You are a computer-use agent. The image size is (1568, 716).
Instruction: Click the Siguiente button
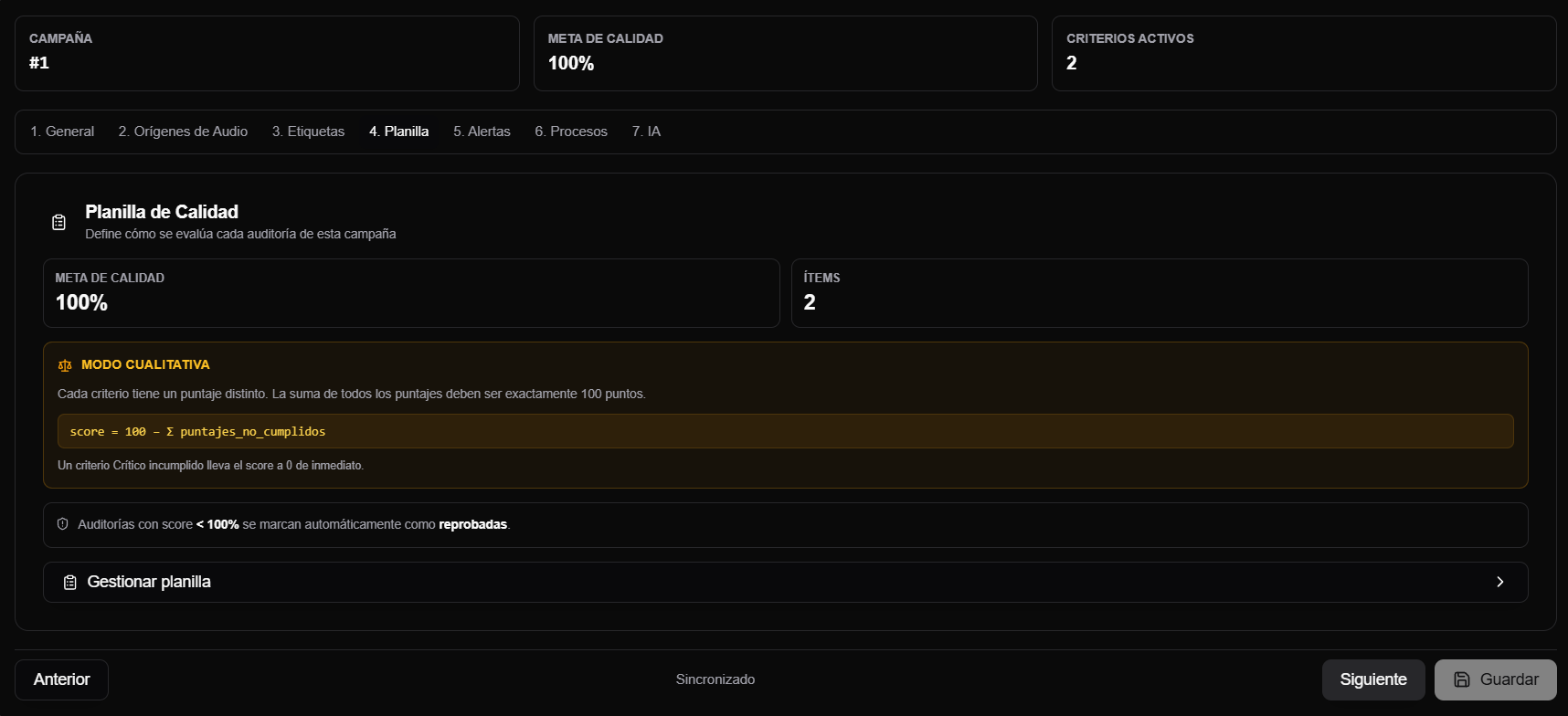[x=1373, y=679]
